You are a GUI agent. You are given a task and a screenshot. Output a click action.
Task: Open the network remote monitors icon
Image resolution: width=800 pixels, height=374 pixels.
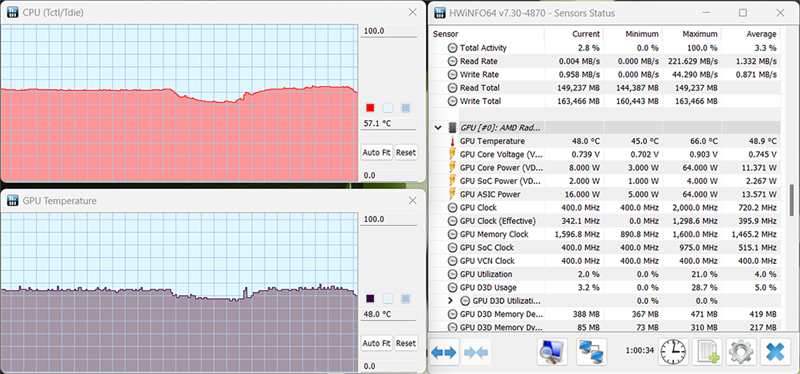[592, 352]
